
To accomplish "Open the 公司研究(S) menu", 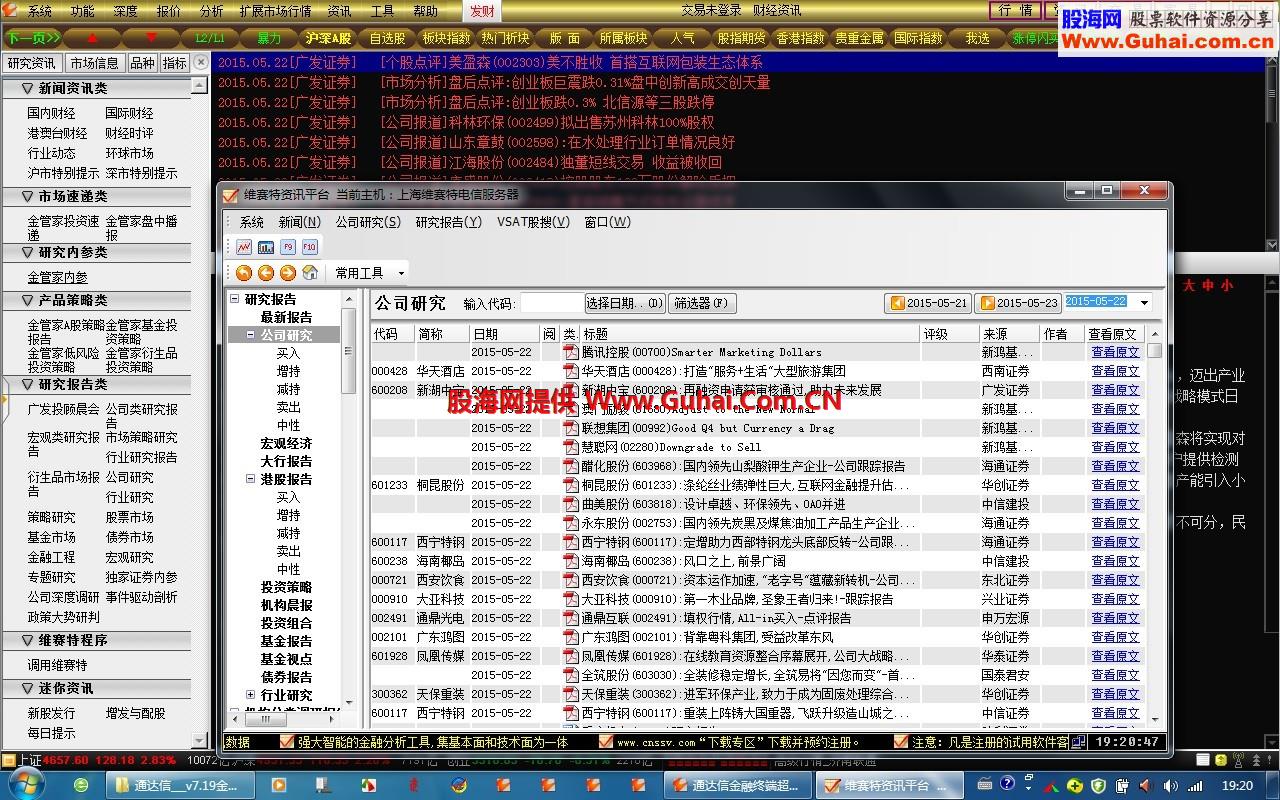I will (x=368, y=222).
